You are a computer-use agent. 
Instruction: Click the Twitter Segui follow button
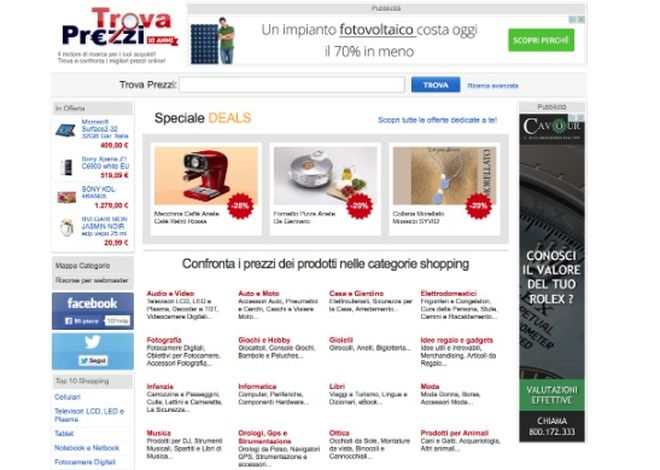93,361
